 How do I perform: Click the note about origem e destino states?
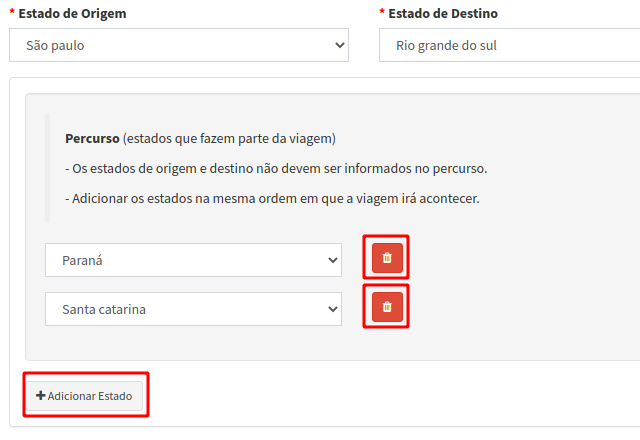[x=276, y=168]
